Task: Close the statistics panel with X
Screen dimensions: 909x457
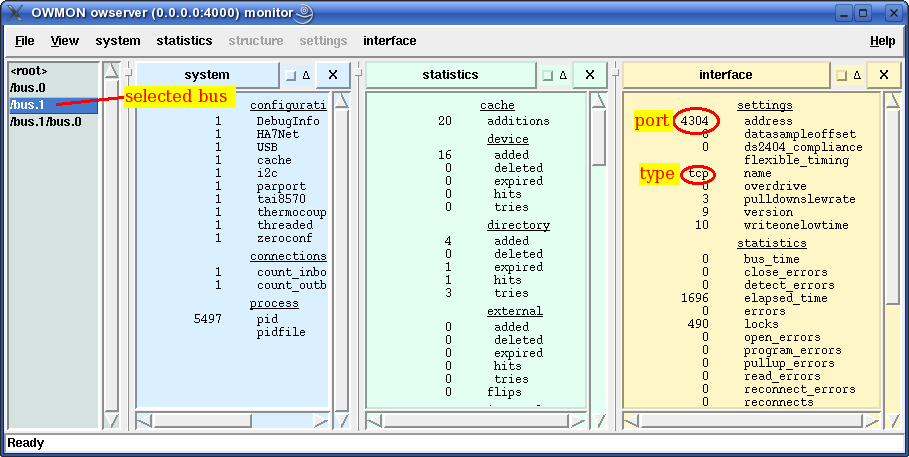Action: click(590, 75)
